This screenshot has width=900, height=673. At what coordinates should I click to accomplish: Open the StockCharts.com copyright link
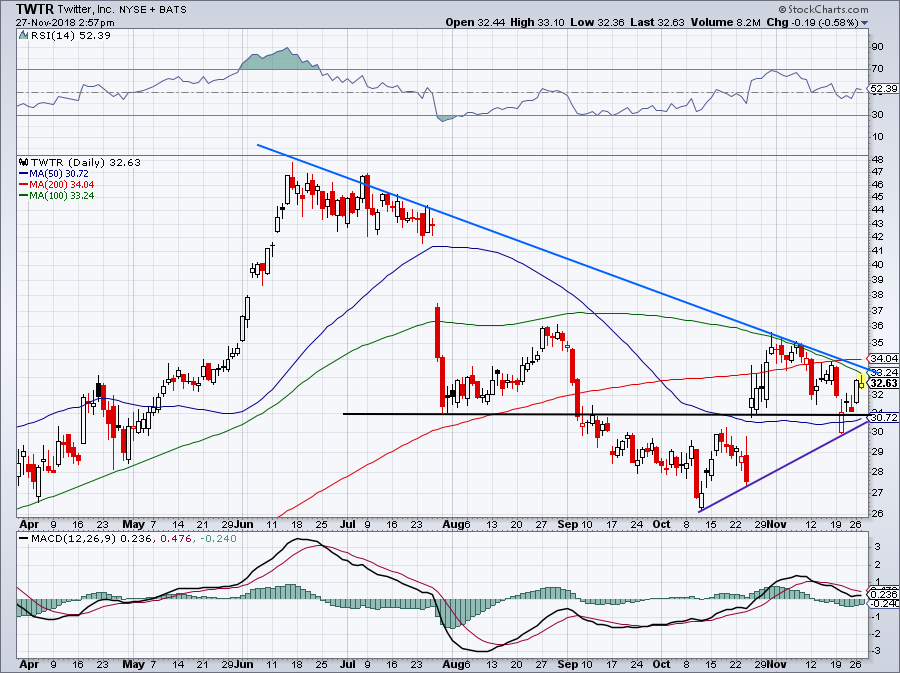coord(824,9)
